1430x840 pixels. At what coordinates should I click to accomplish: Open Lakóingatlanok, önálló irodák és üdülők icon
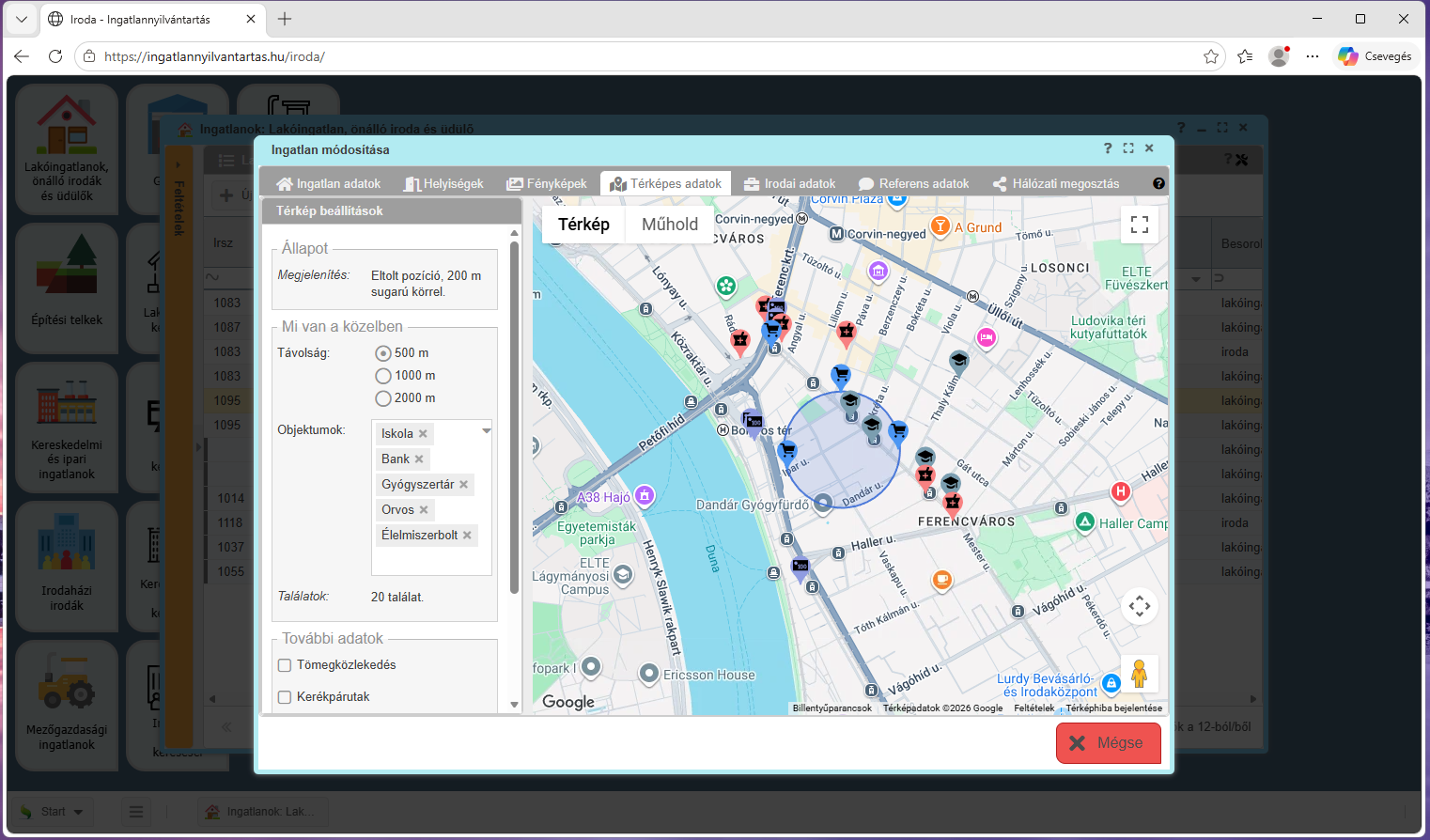point(67,148)
